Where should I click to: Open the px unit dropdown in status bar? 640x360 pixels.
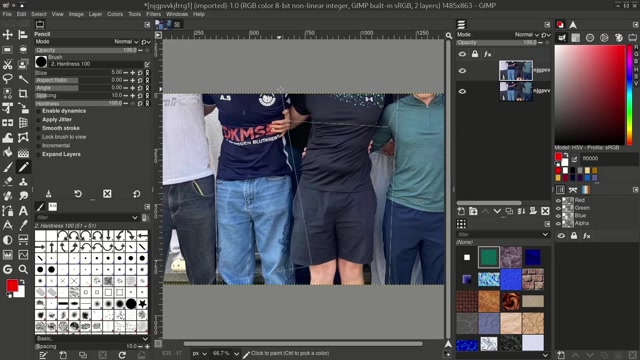pyautogui.click(x=200, y=353)
